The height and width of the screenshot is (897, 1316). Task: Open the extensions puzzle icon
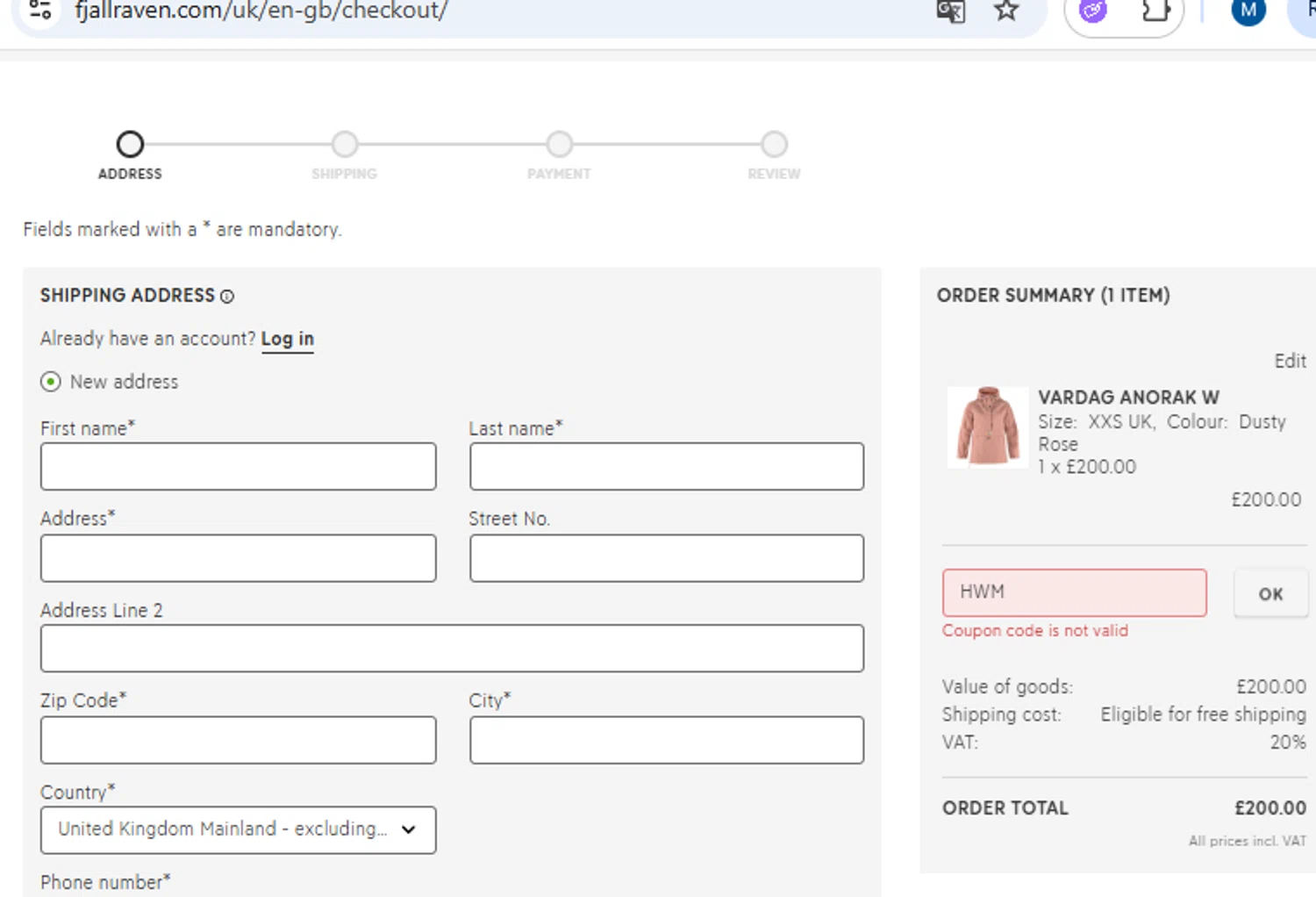pyautogui.click(x=1155, y=11)
